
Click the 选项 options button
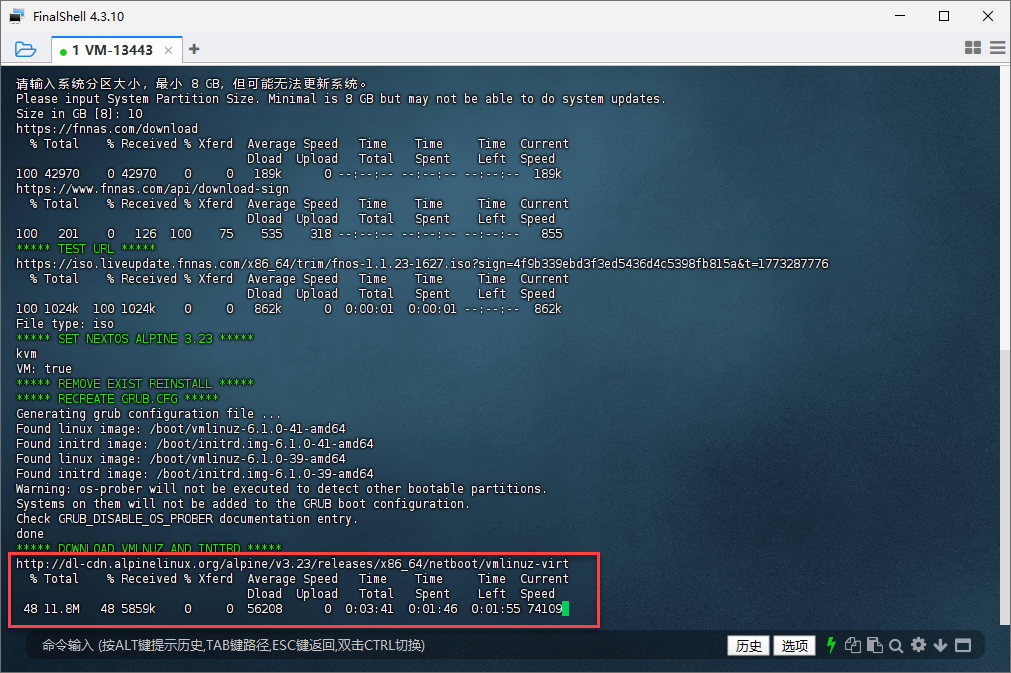[794, 645]
